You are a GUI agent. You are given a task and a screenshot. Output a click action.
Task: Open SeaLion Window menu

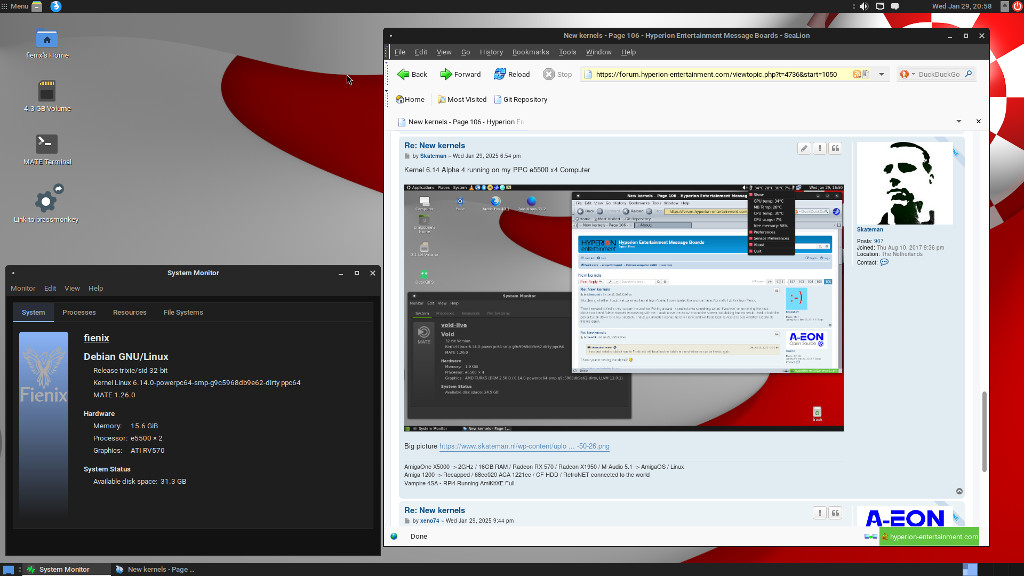tap(598, 52)
